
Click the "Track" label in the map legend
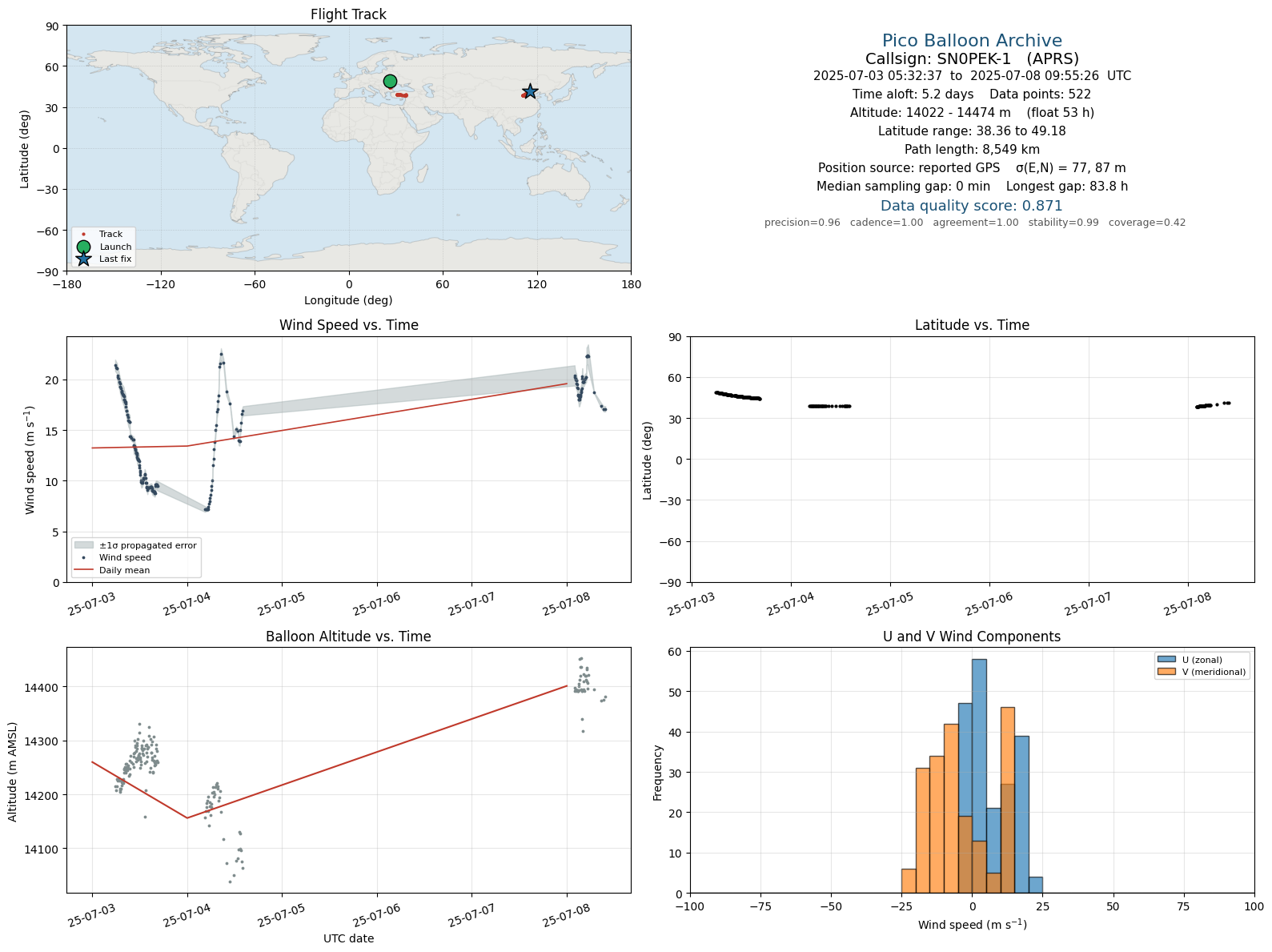pos(111,235)
